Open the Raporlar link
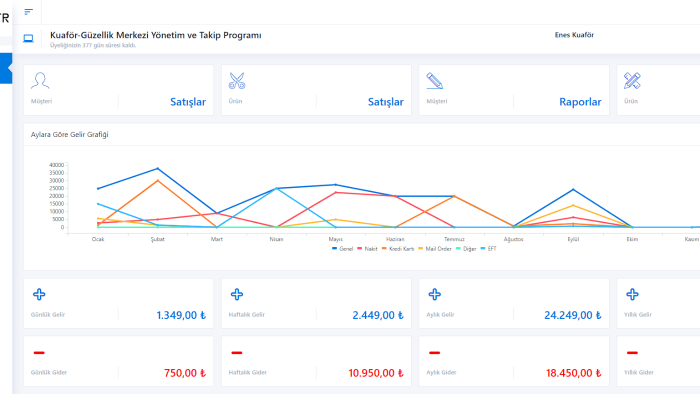Image resolution: width=700 pixels, height=394 pixels. click(x=580, y=102)
